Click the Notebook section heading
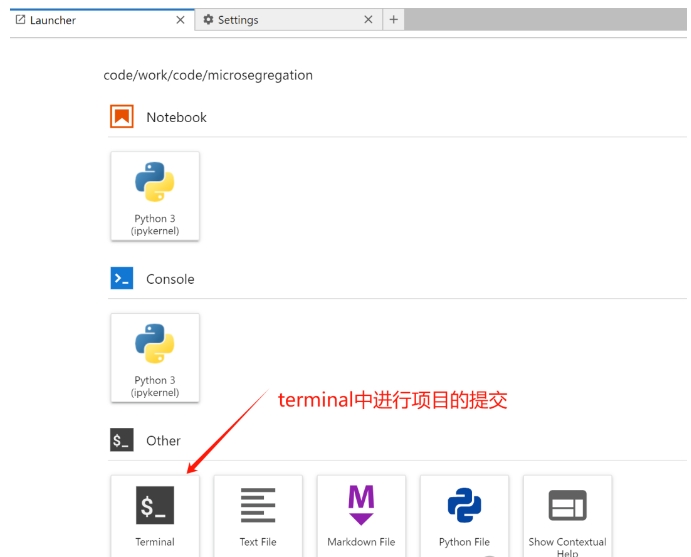Viewport: 691px width, 557px height. coord(176,117)
